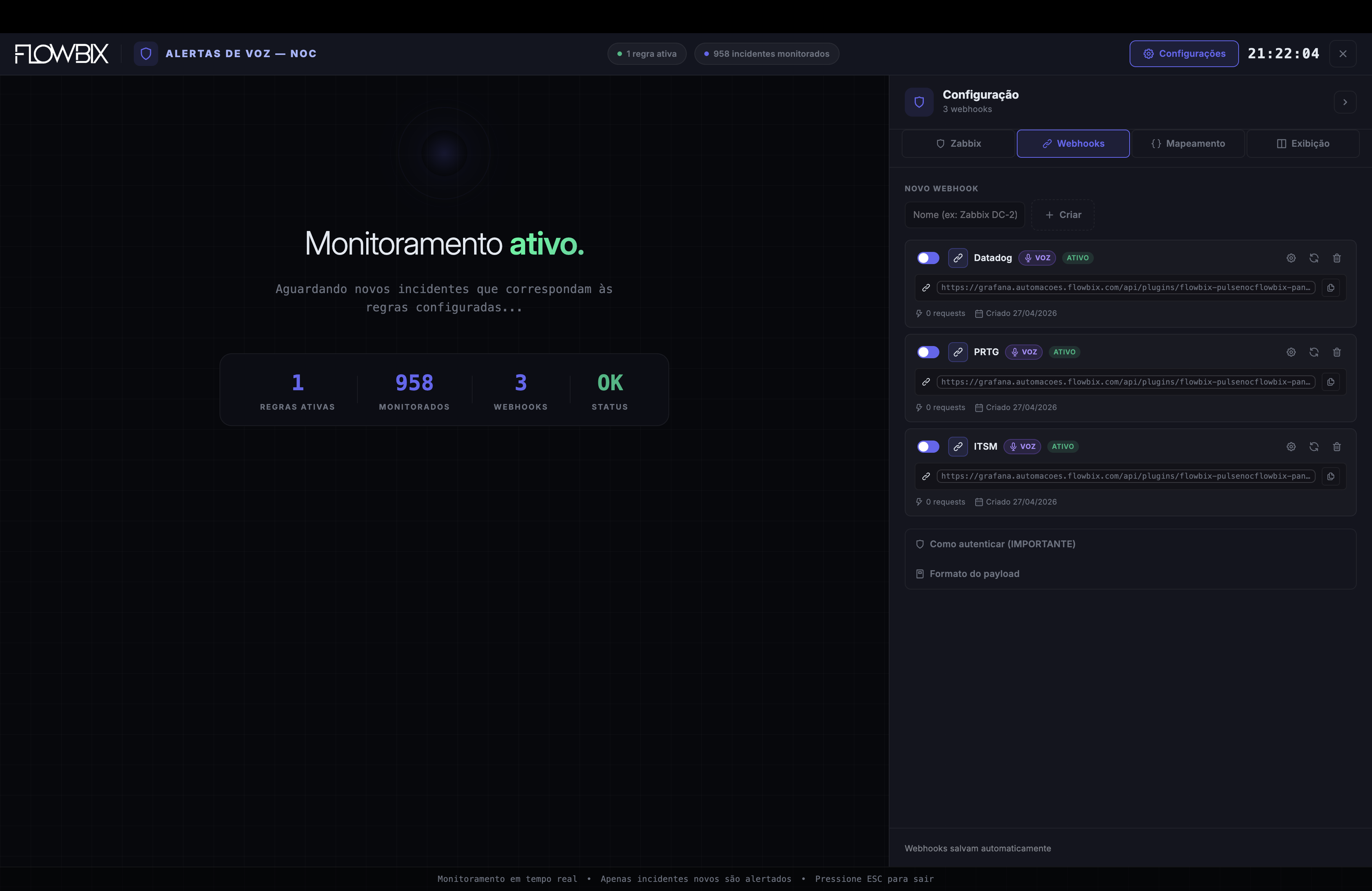This screenshot has width=1372, height=891.
Task: Switch to the Zabbix tab
Action: tap(958, 144)
